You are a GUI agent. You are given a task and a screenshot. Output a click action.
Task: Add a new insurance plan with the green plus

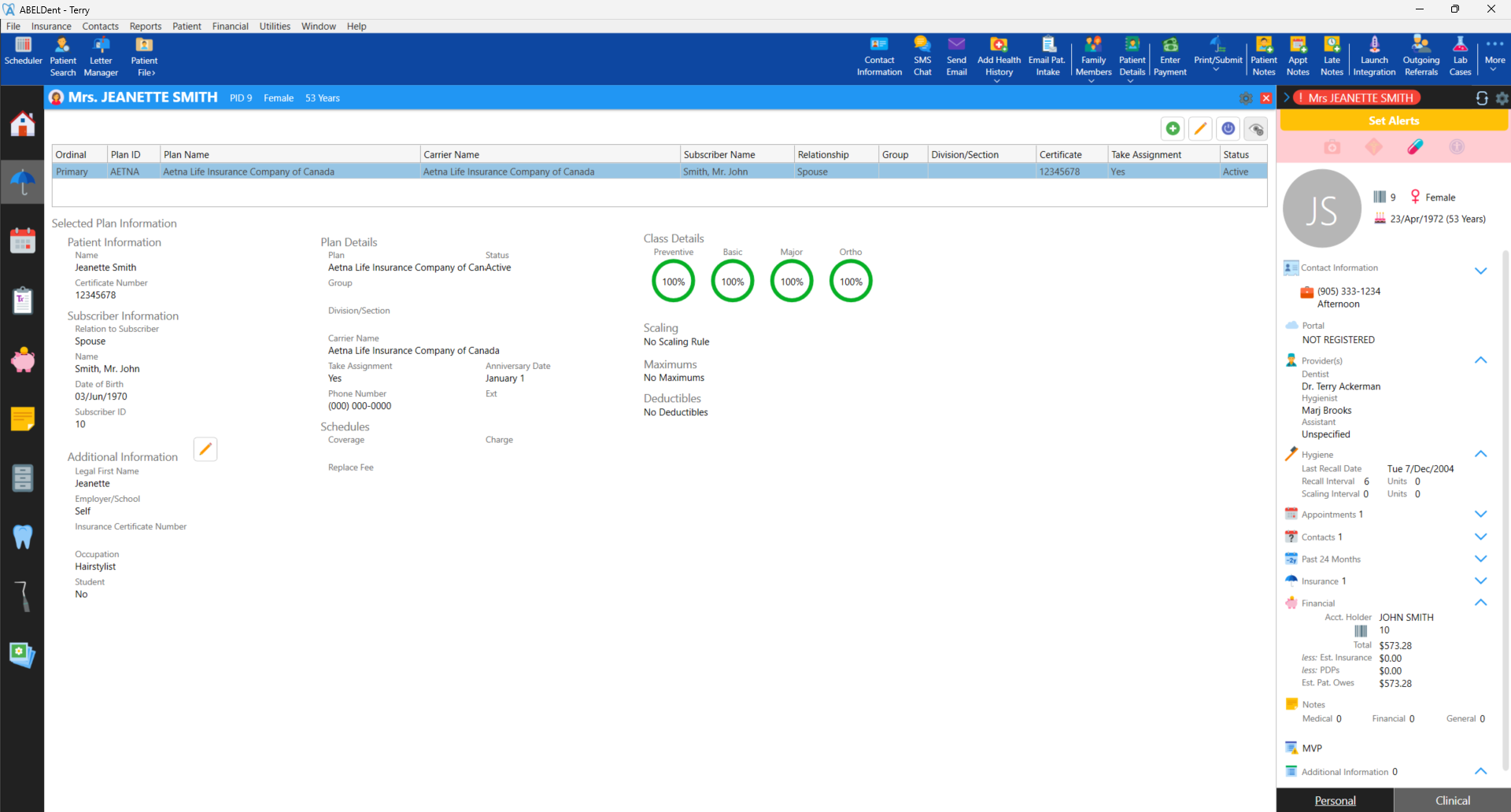(1173, 128)
